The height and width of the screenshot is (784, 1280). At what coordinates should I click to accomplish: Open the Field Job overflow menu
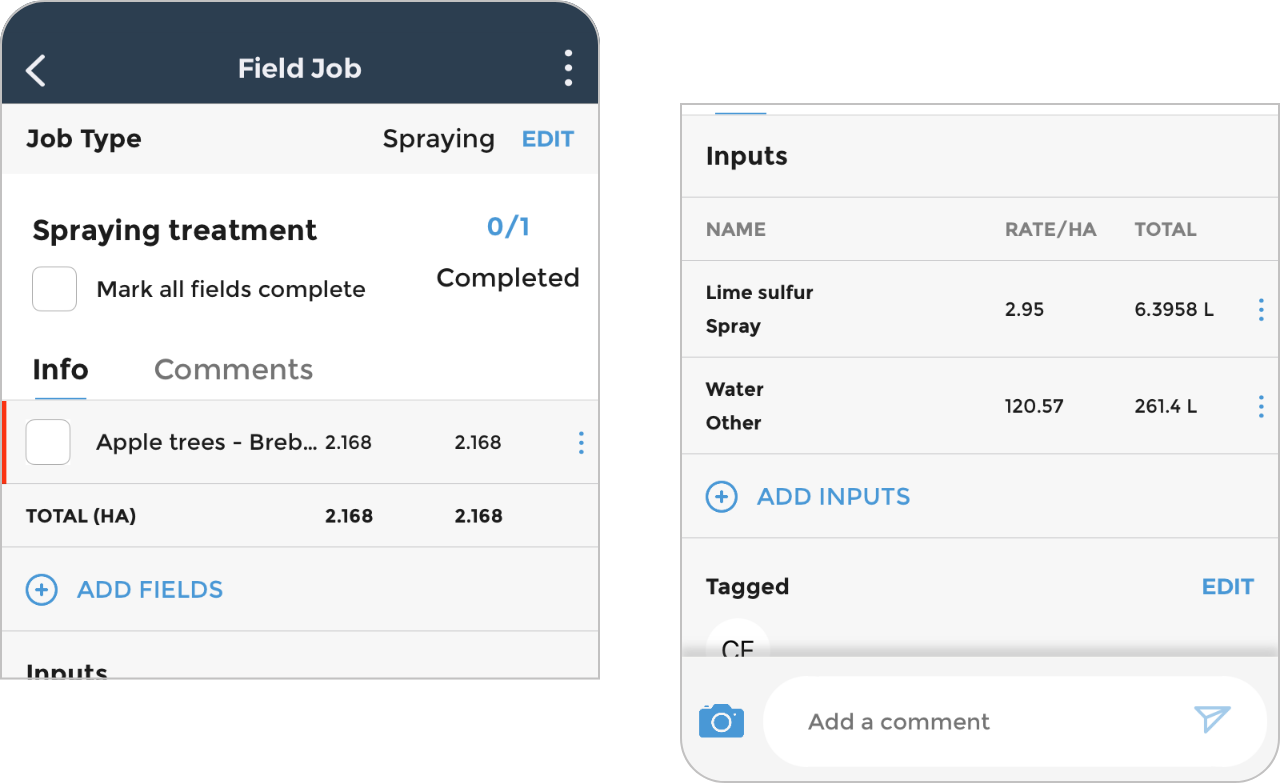tap(568, 69)
